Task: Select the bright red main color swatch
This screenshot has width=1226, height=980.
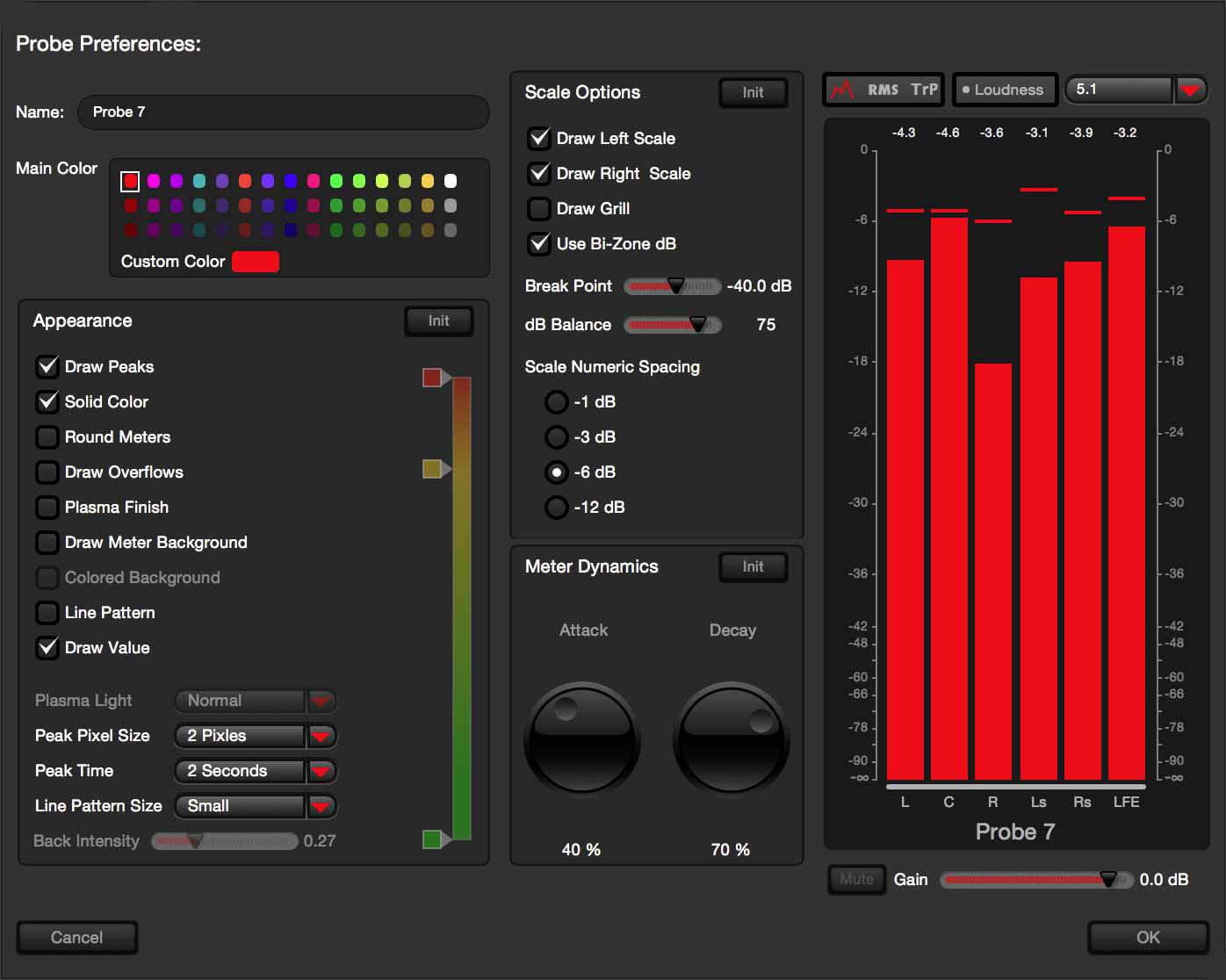Action: (x=130, y=181)
